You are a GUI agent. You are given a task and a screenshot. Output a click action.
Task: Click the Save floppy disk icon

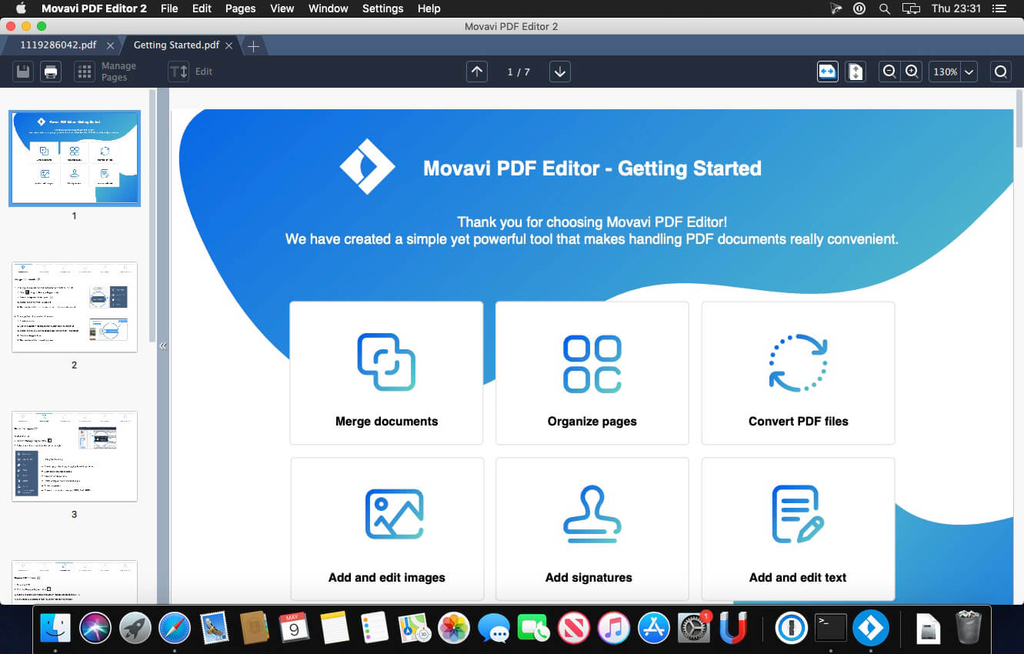(x=23, y=71)
